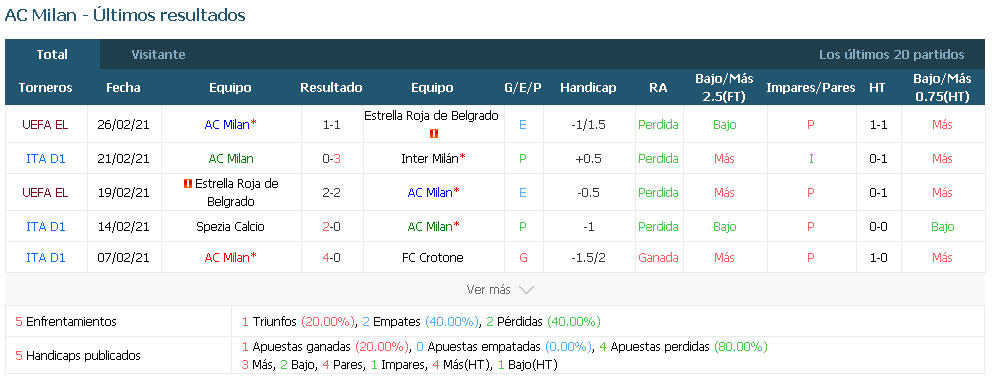Click the 4-0 result versus FC Crotone

click(332, 258)
